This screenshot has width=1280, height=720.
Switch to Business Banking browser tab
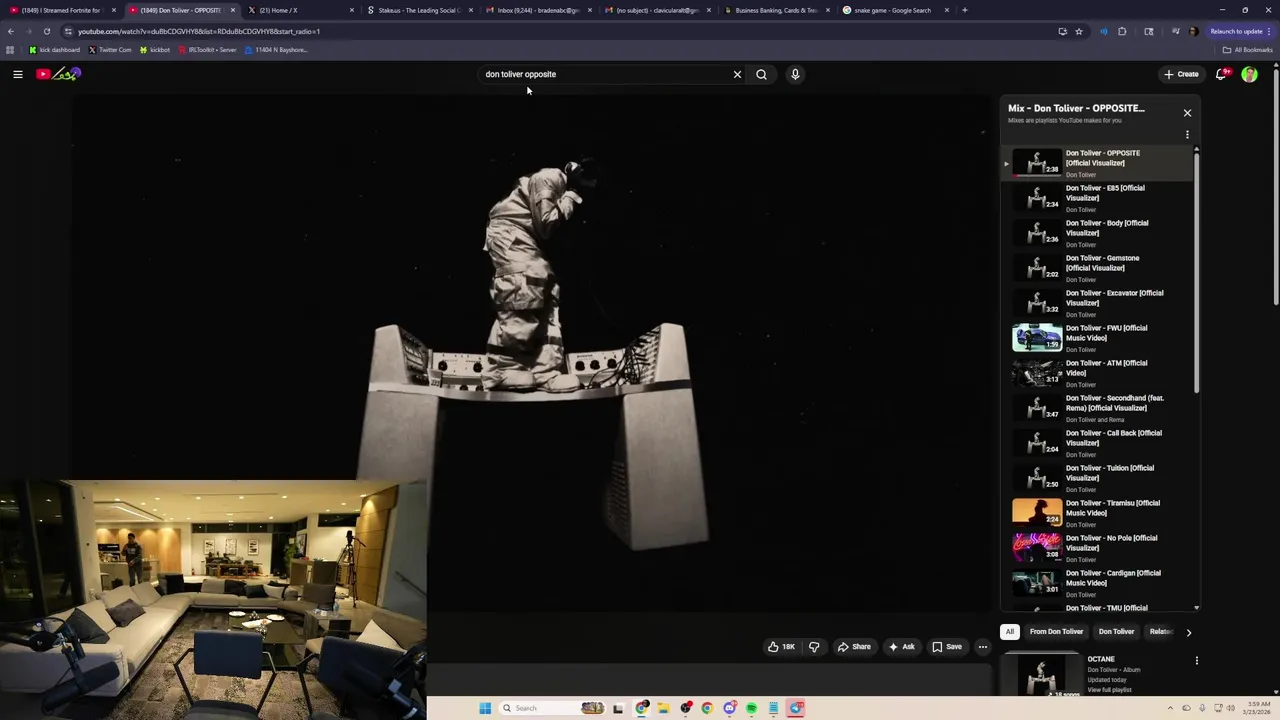coord(776,10)
